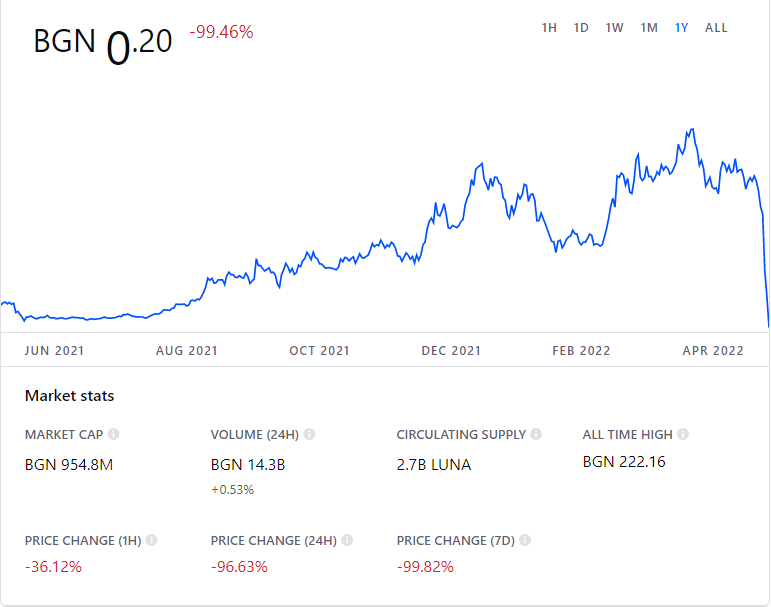Switch chart range to 1H
Image resolution: width=771 pixels, height=607 pixels.
pos(549,28)
